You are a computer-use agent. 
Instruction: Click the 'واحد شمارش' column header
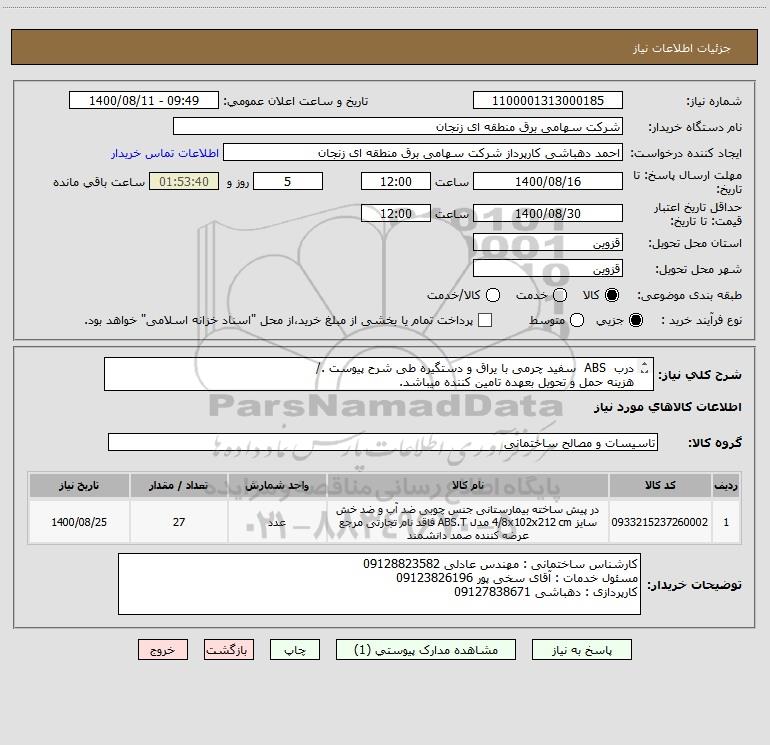(x=277, y=485)
